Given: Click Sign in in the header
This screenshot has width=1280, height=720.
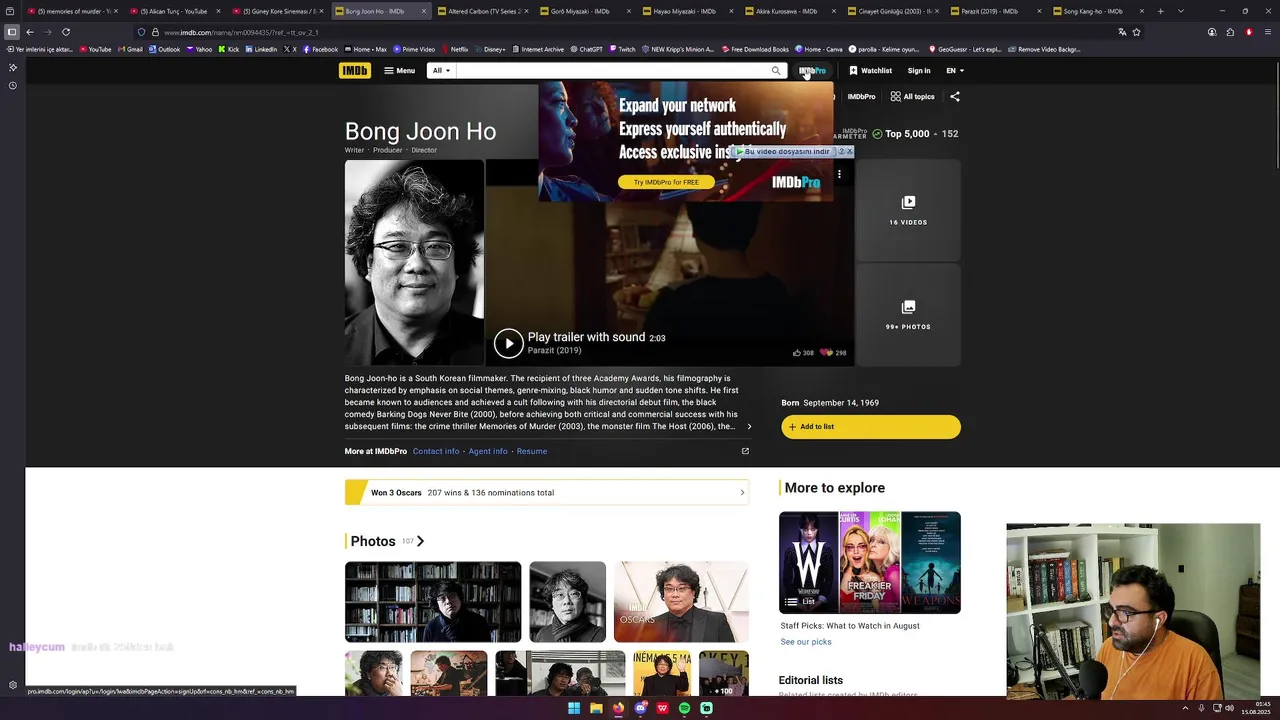Looking at the screenshot, I should click(919, 70).
